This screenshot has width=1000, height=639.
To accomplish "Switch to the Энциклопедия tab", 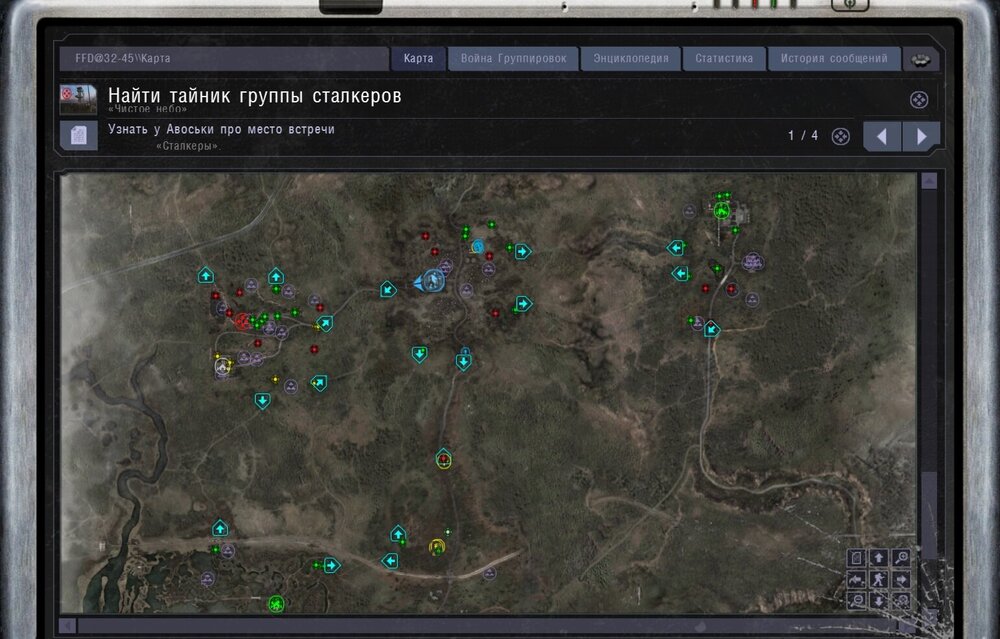I will 630,59.
